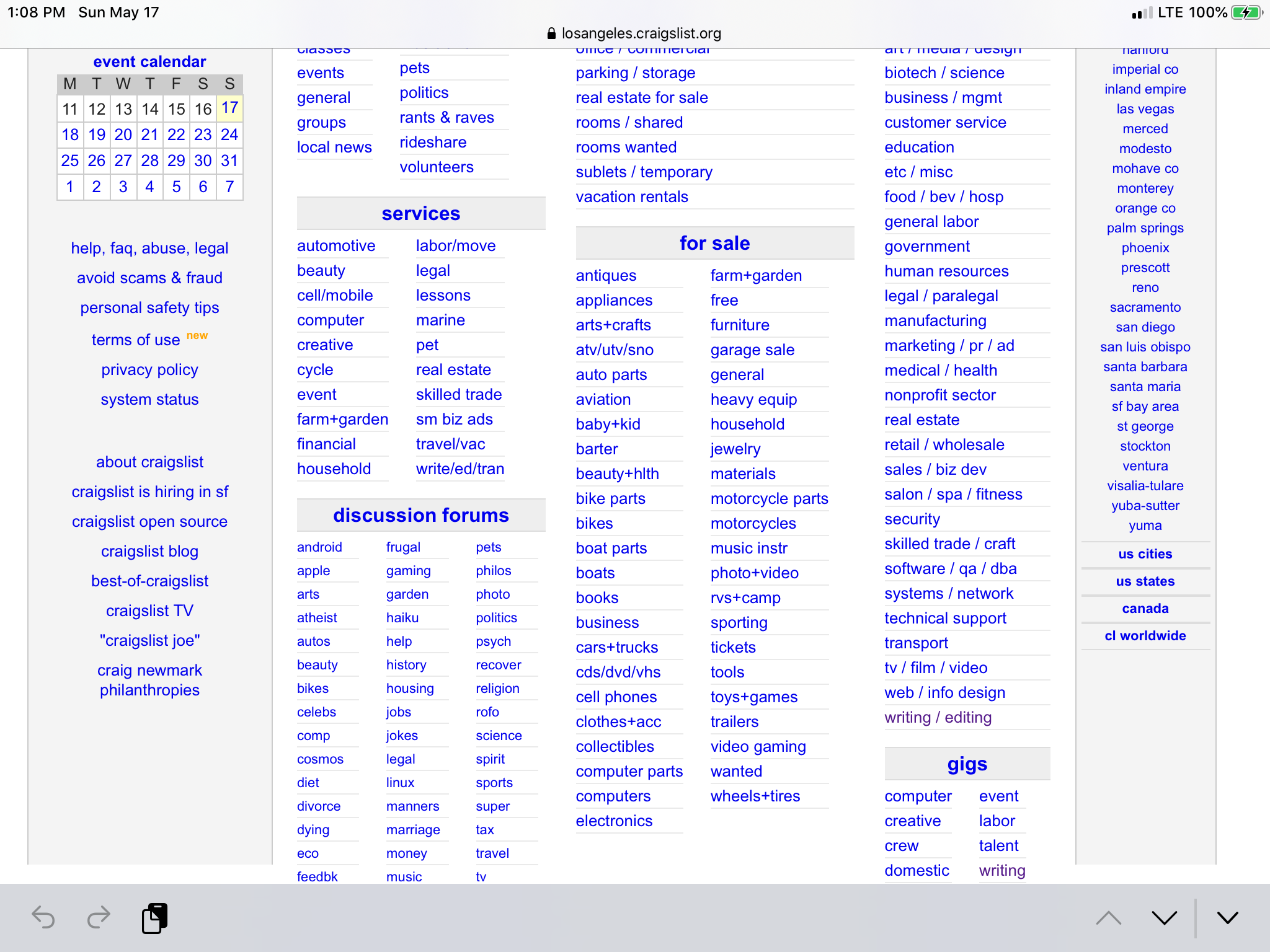1270x952 pixels.
Task: Open wheels+tires listings
Action: [x=755, y=796]
